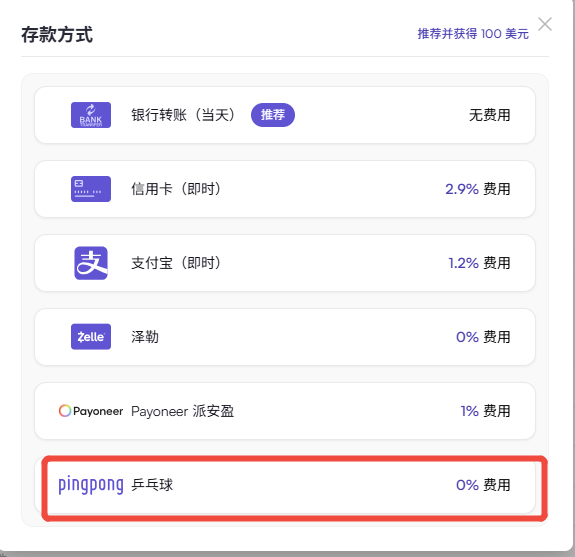Screen dimensions: 575x557
Task: Click the Alipay logo icon
Action: (x=91, y=263)
